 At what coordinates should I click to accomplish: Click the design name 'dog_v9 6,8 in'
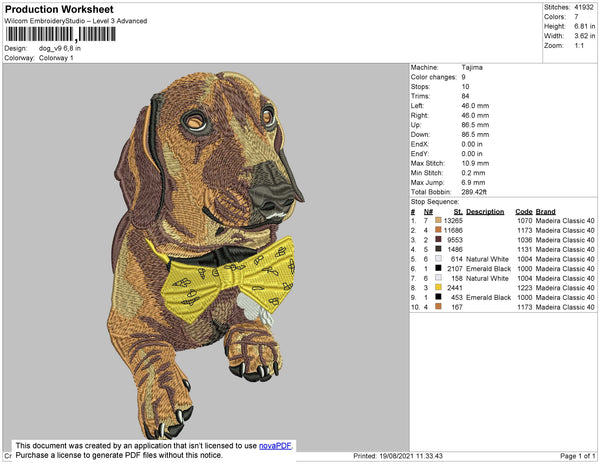pyautogui.click(x=60, y=49)
